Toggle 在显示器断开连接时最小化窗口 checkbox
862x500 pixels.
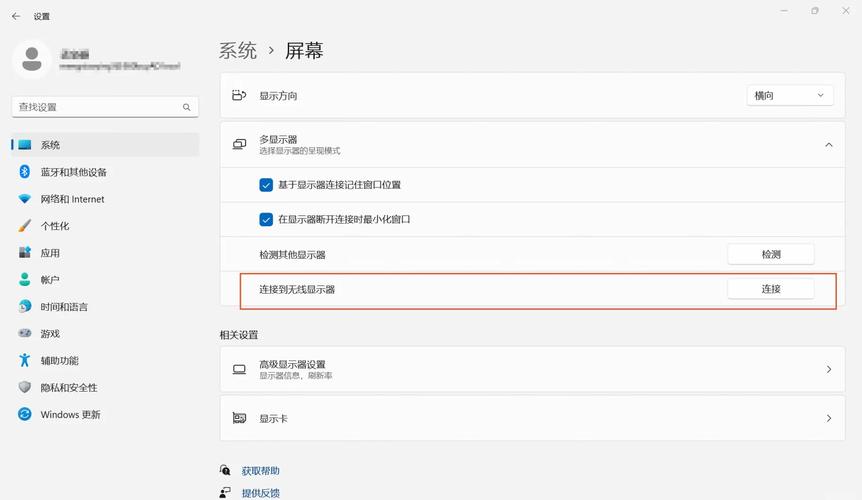pos(266,219)
